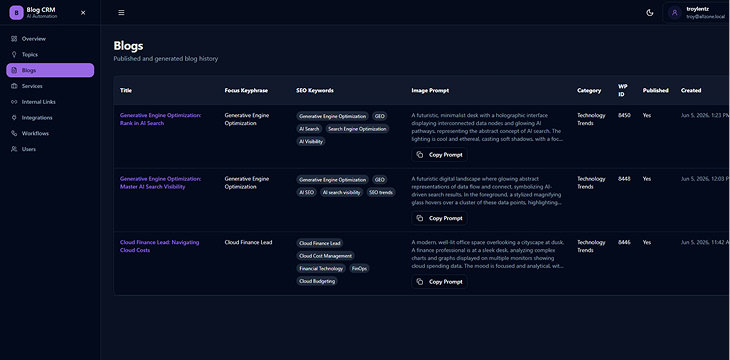Click the 'Cloud Cost Management' keyword tag
Viewport: 730px width, 360px height.
coord(325,256)
